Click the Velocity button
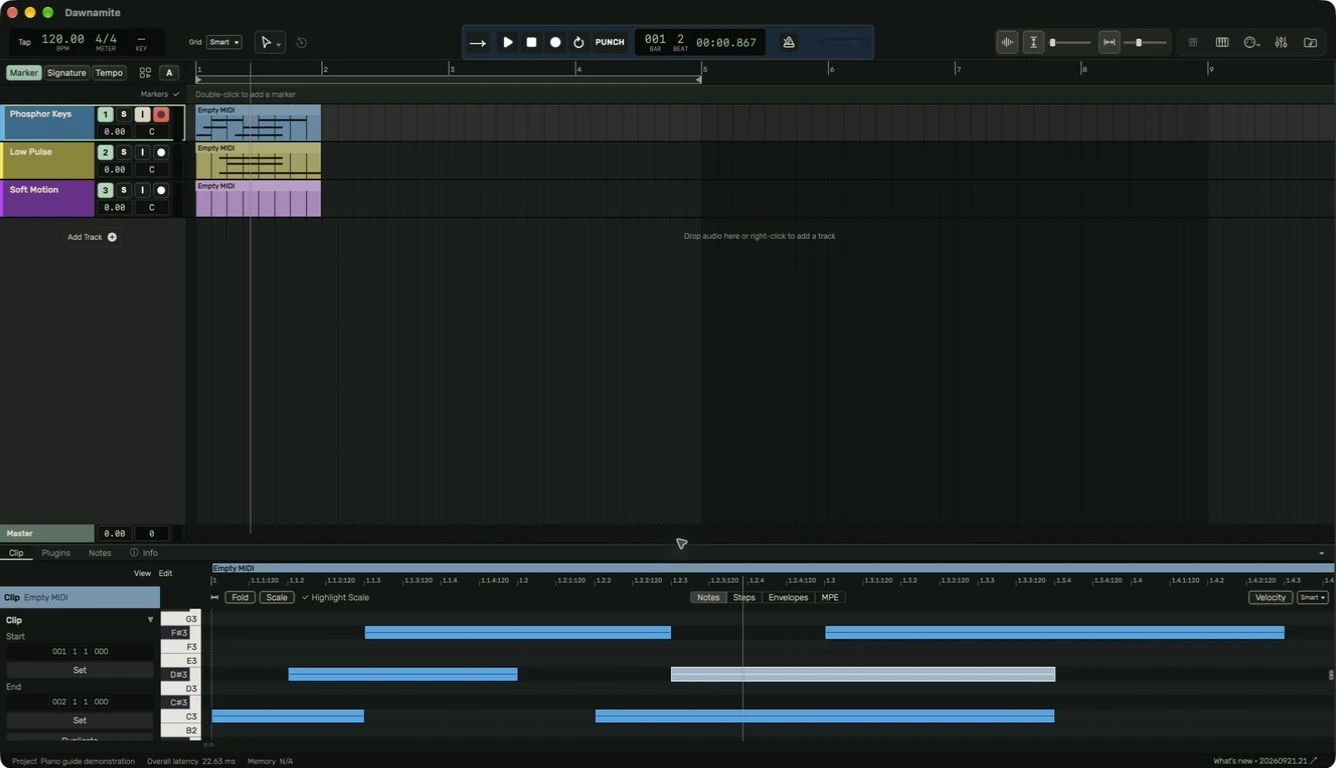The image size is (1336, 768). point(1270,597)
